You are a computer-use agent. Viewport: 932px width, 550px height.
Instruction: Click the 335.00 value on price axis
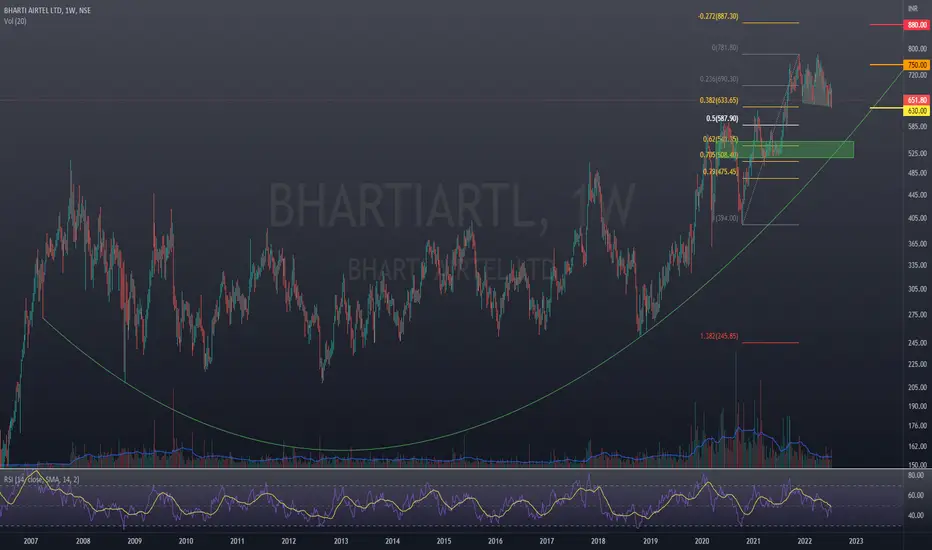click(x=917, y=265)
